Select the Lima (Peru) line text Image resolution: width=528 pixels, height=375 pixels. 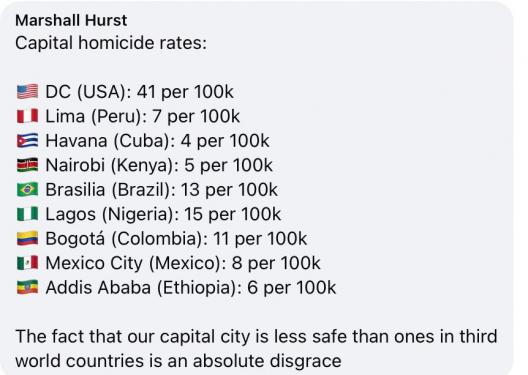(142, 116)
